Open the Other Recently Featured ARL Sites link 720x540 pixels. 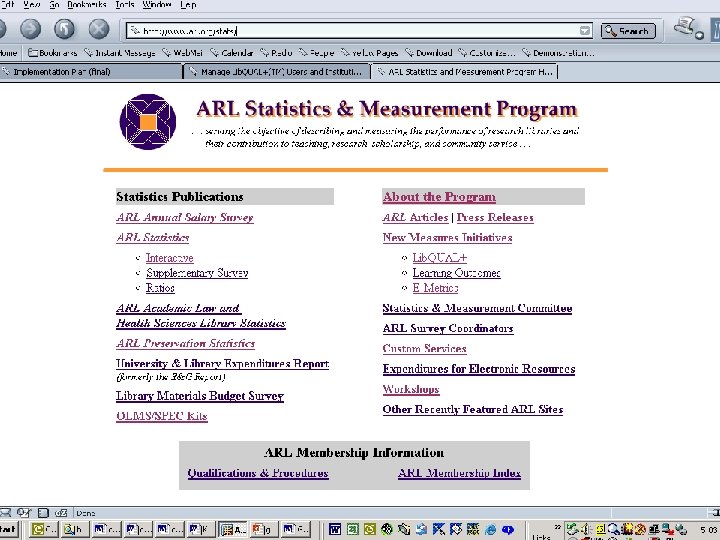[472, 410]
